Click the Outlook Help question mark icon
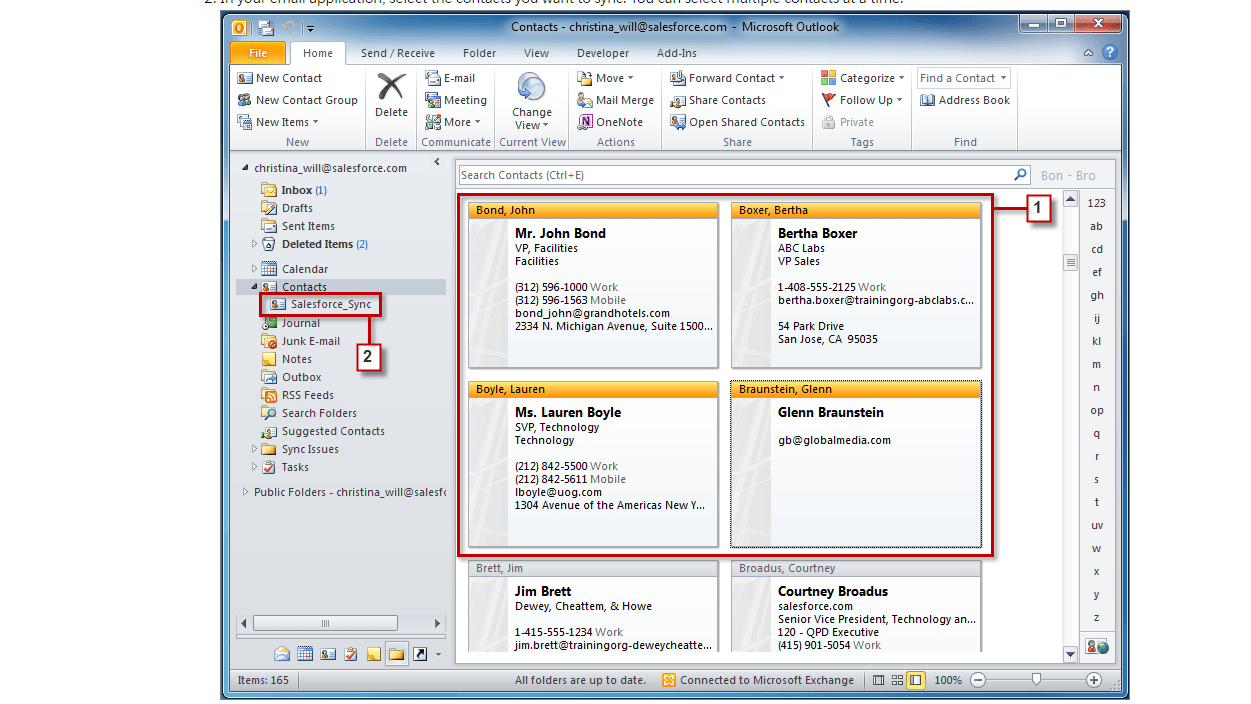This screenshot has width=1251, height=704. 1109,53
